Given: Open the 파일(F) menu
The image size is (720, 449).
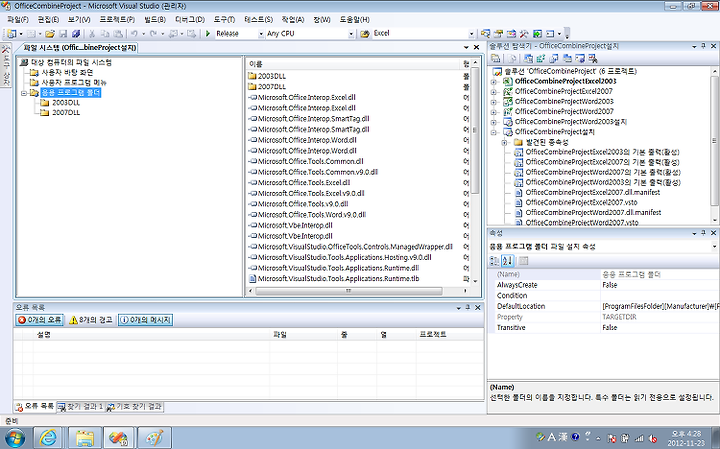Looking at the screenshot, I should [17, 20].
